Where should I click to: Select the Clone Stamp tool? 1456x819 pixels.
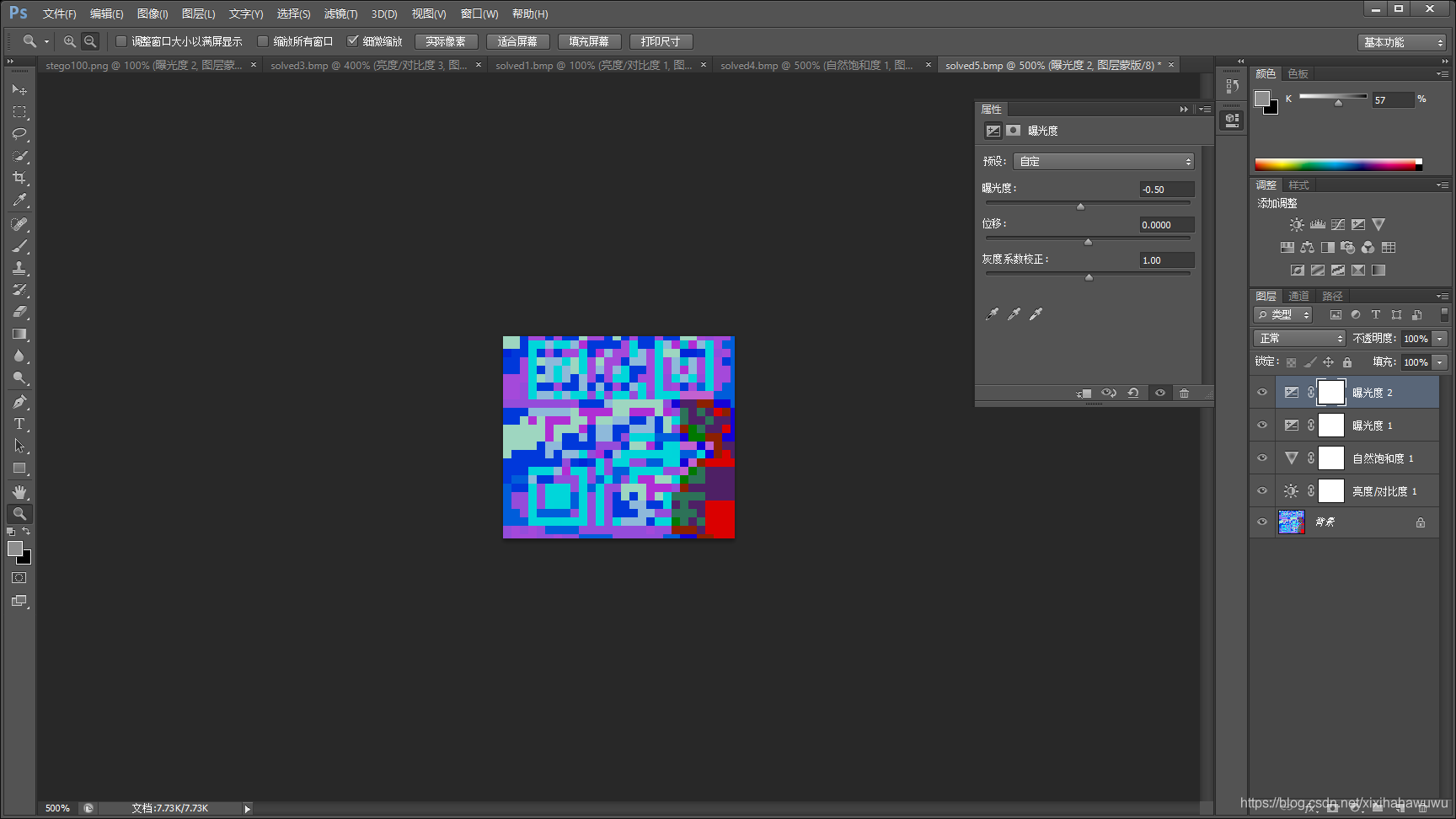(x=19, y=268)
